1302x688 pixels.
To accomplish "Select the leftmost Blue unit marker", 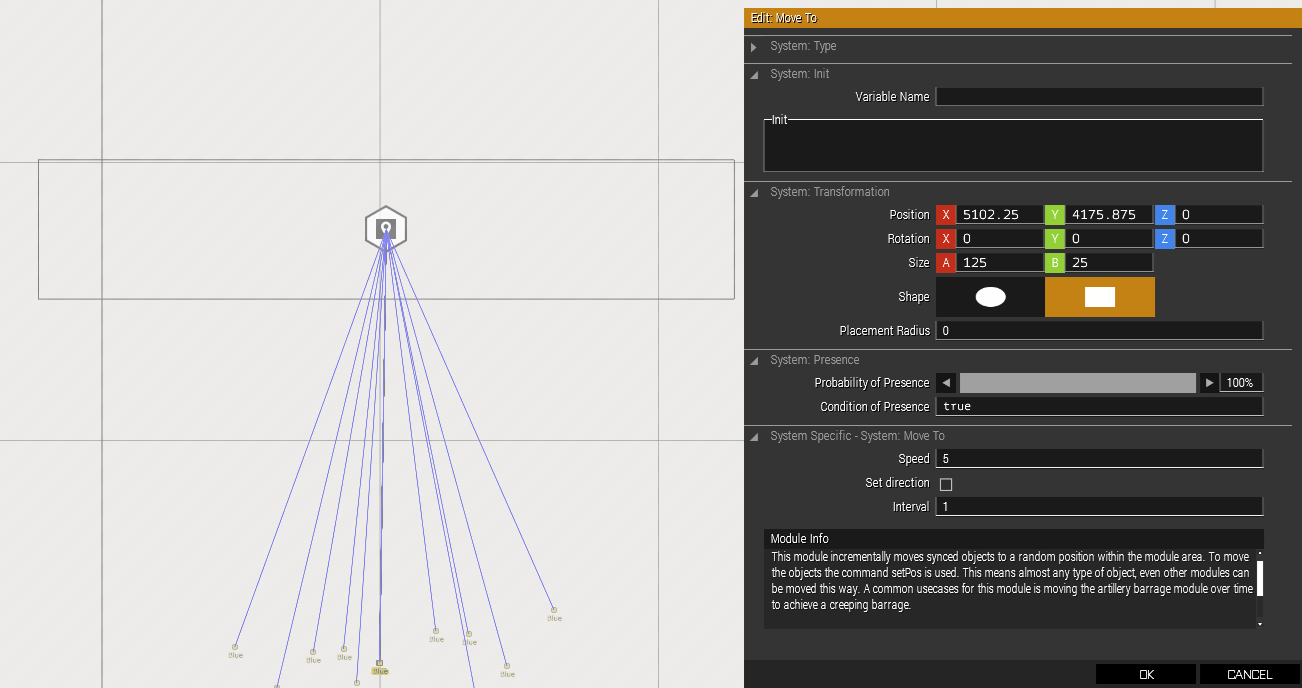I will [x=235, y=647].
